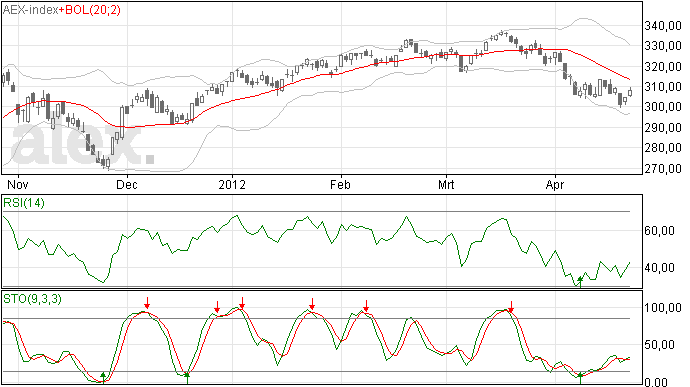690x387 pixels.
Task: Click the 340,00 price axis value
Action: tap(663, 26)
